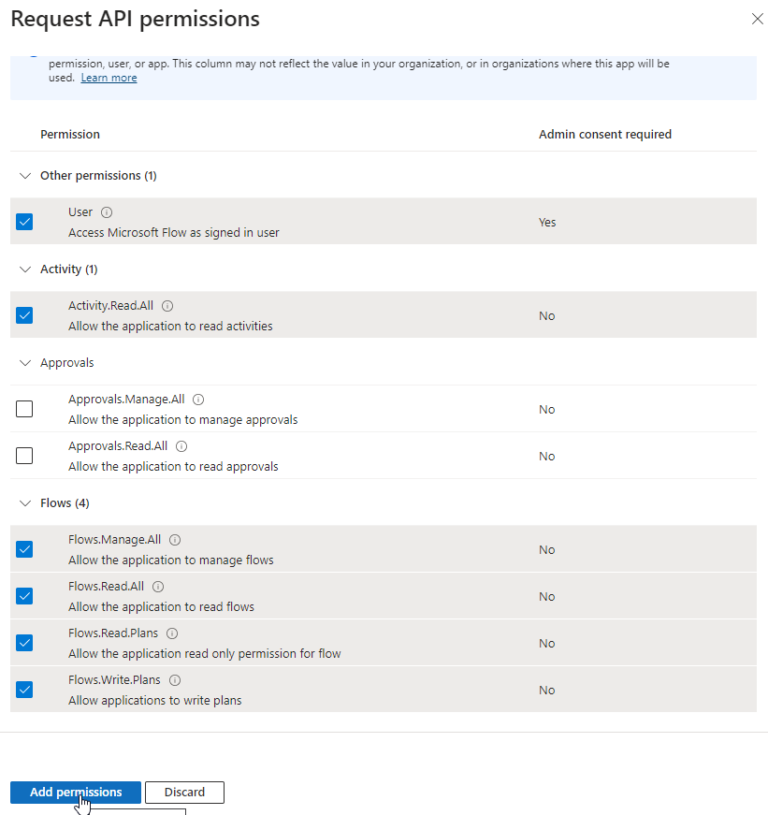
Task: Collapse the Activity section
Action: [24, 268]
